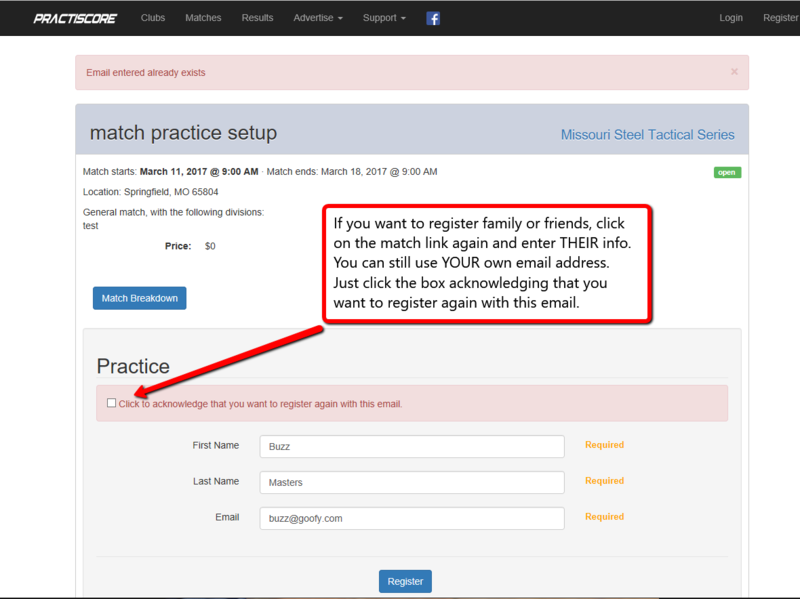This screenshot has height=599, width=800.
Task: Open the Results page
Action: (257, 18)
